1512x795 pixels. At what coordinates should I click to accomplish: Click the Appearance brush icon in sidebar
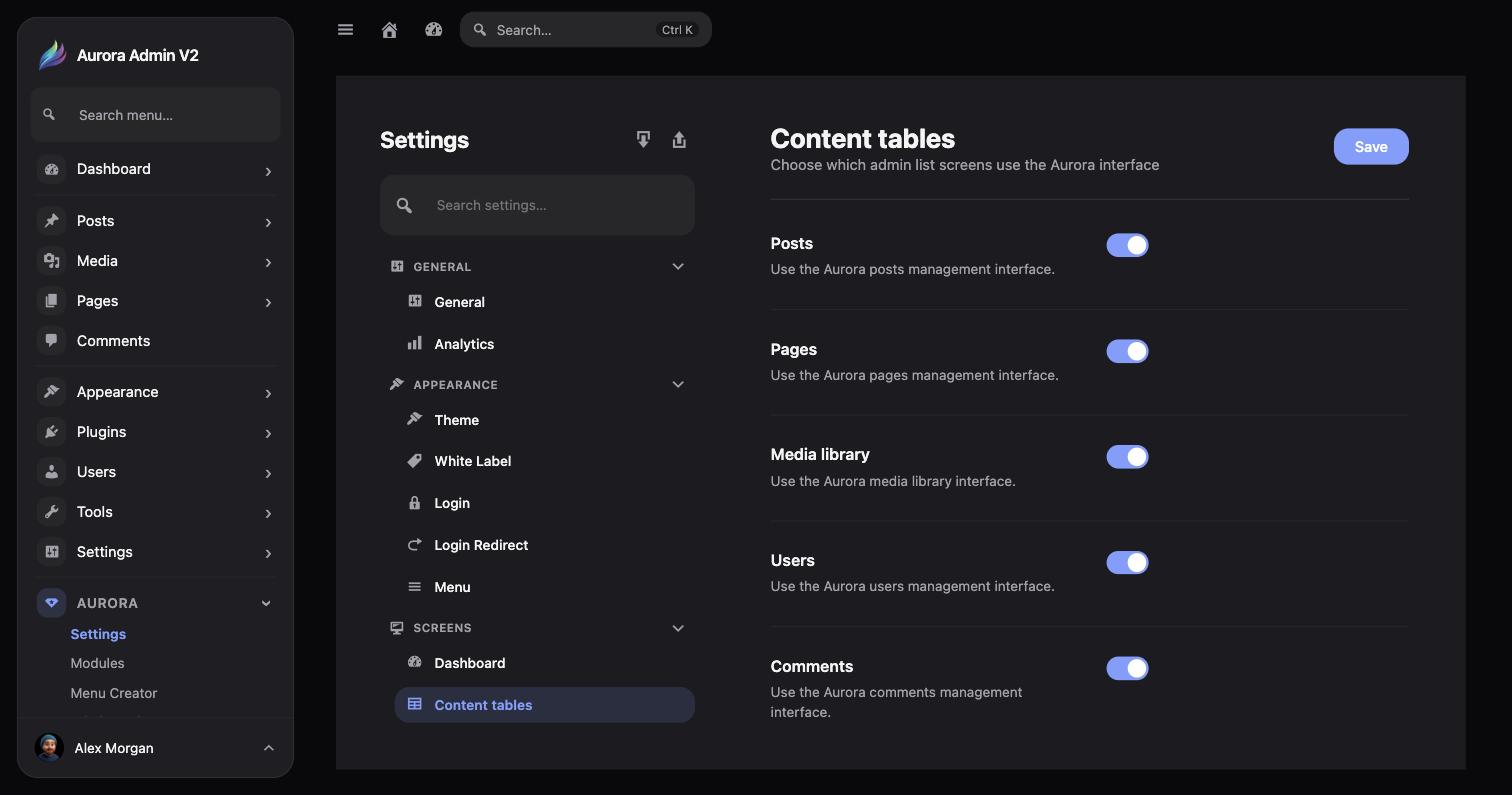(x=52, y=392)
